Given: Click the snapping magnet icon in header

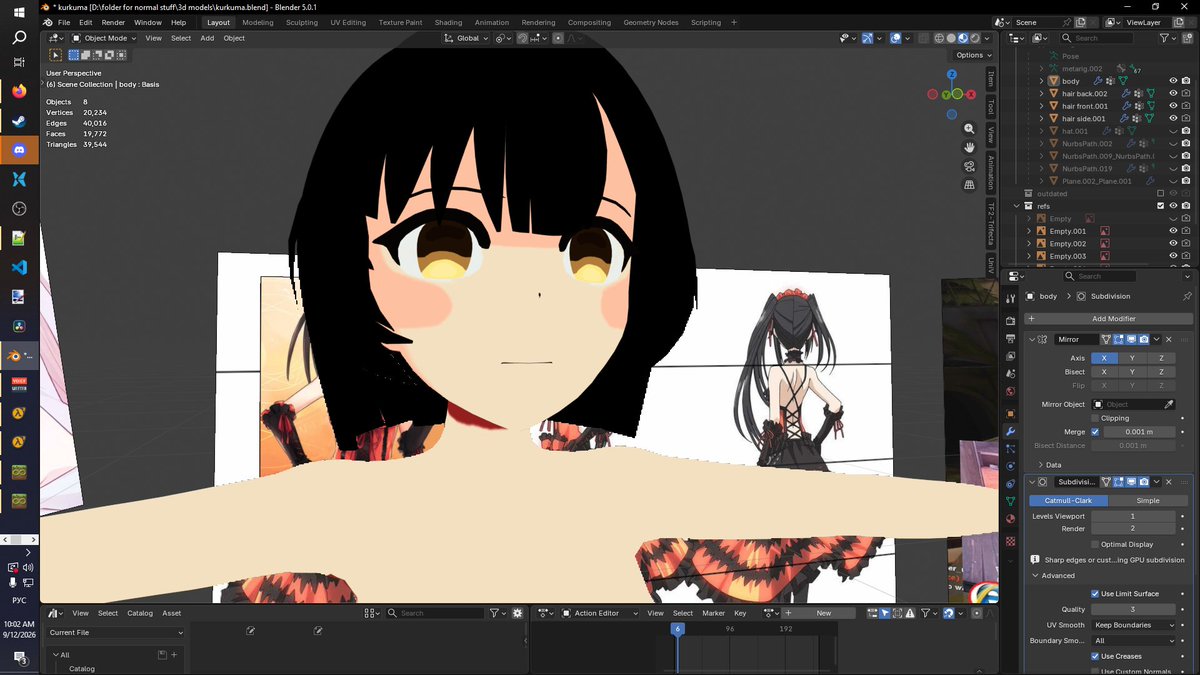Looking at the screenshot, I should tap(523, 38).
